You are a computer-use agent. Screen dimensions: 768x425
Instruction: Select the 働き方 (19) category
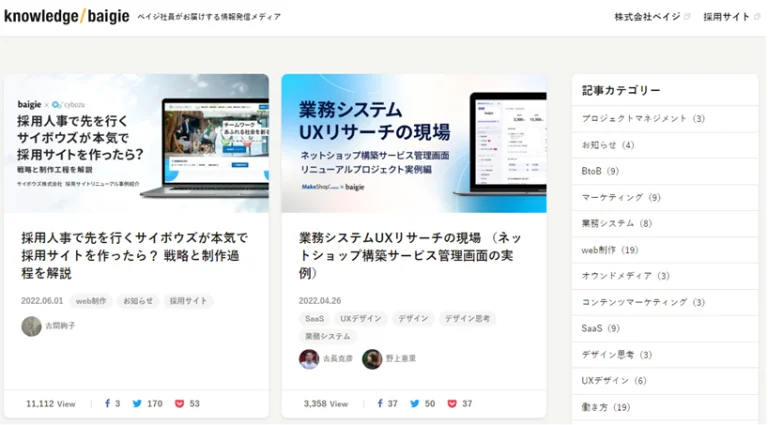665,407
